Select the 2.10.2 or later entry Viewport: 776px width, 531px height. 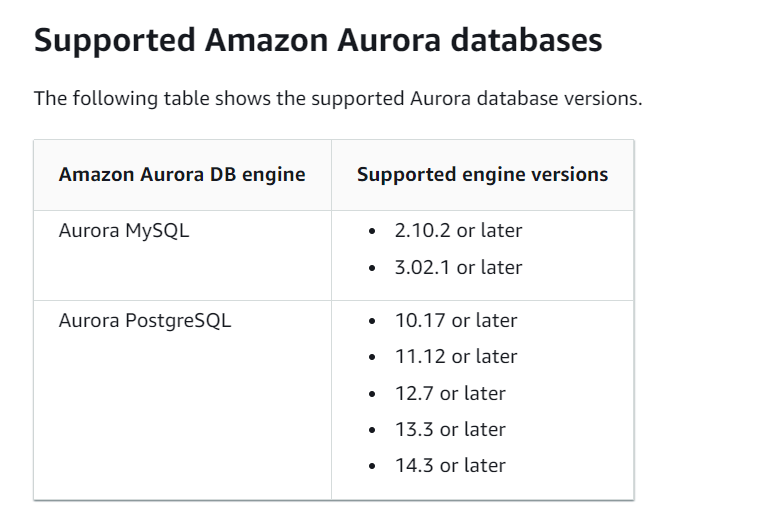458,231
